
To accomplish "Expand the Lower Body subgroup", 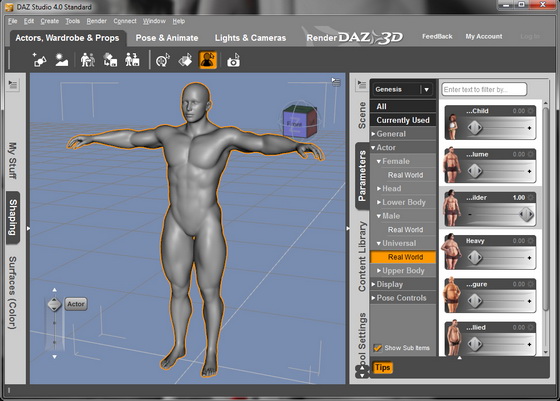I will tap(379, 202).
